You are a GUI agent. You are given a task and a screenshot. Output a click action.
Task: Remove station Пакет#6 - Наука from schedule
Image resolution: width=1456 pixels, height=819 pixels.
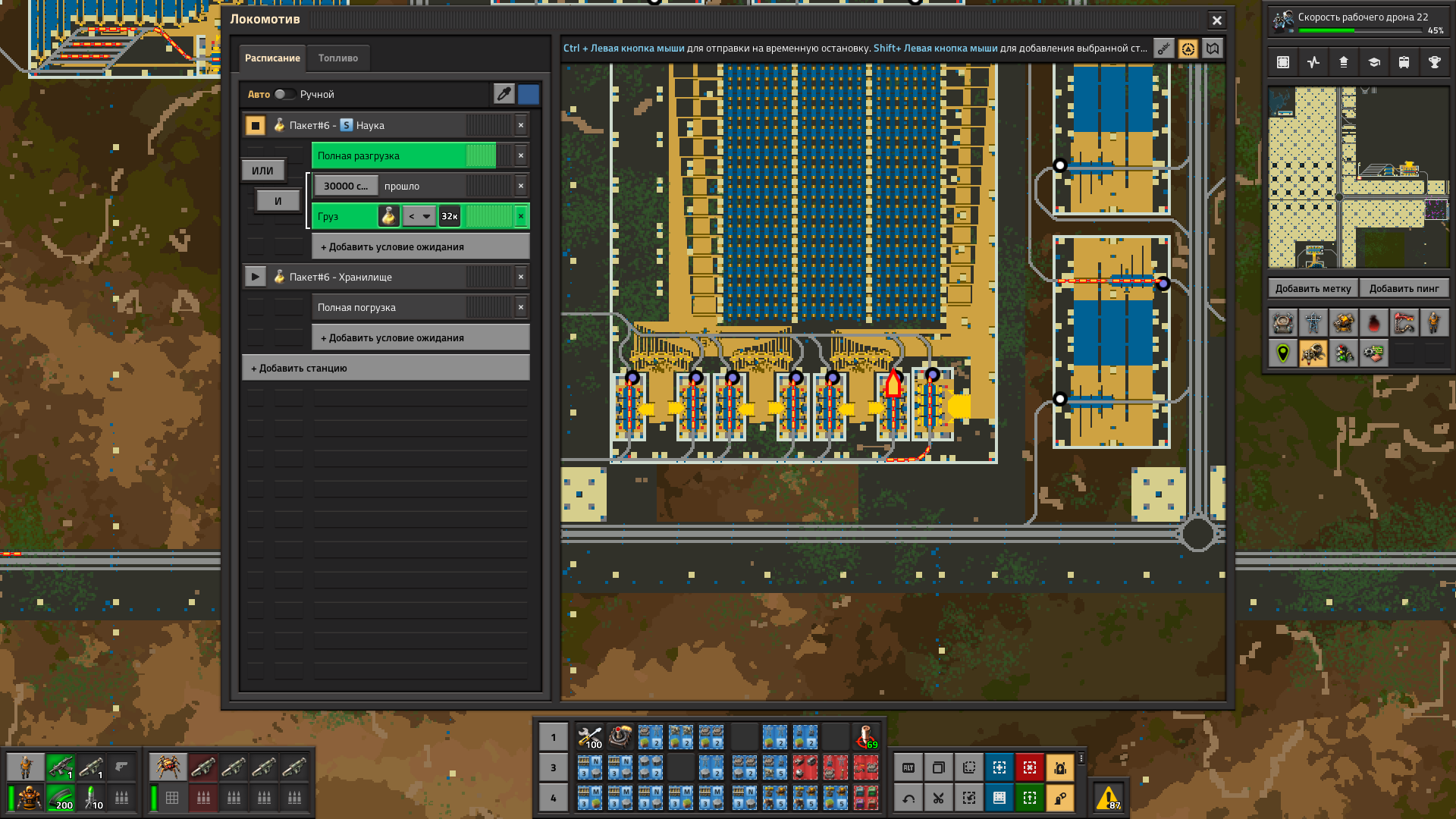521,125
